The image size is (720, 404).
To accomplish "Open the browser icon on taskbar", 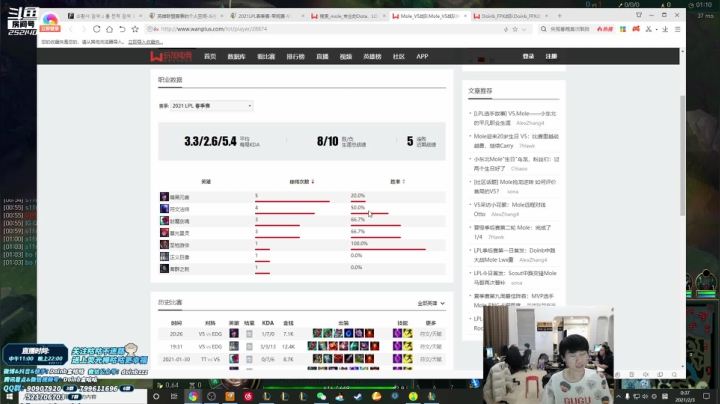I will coord(193,396).
